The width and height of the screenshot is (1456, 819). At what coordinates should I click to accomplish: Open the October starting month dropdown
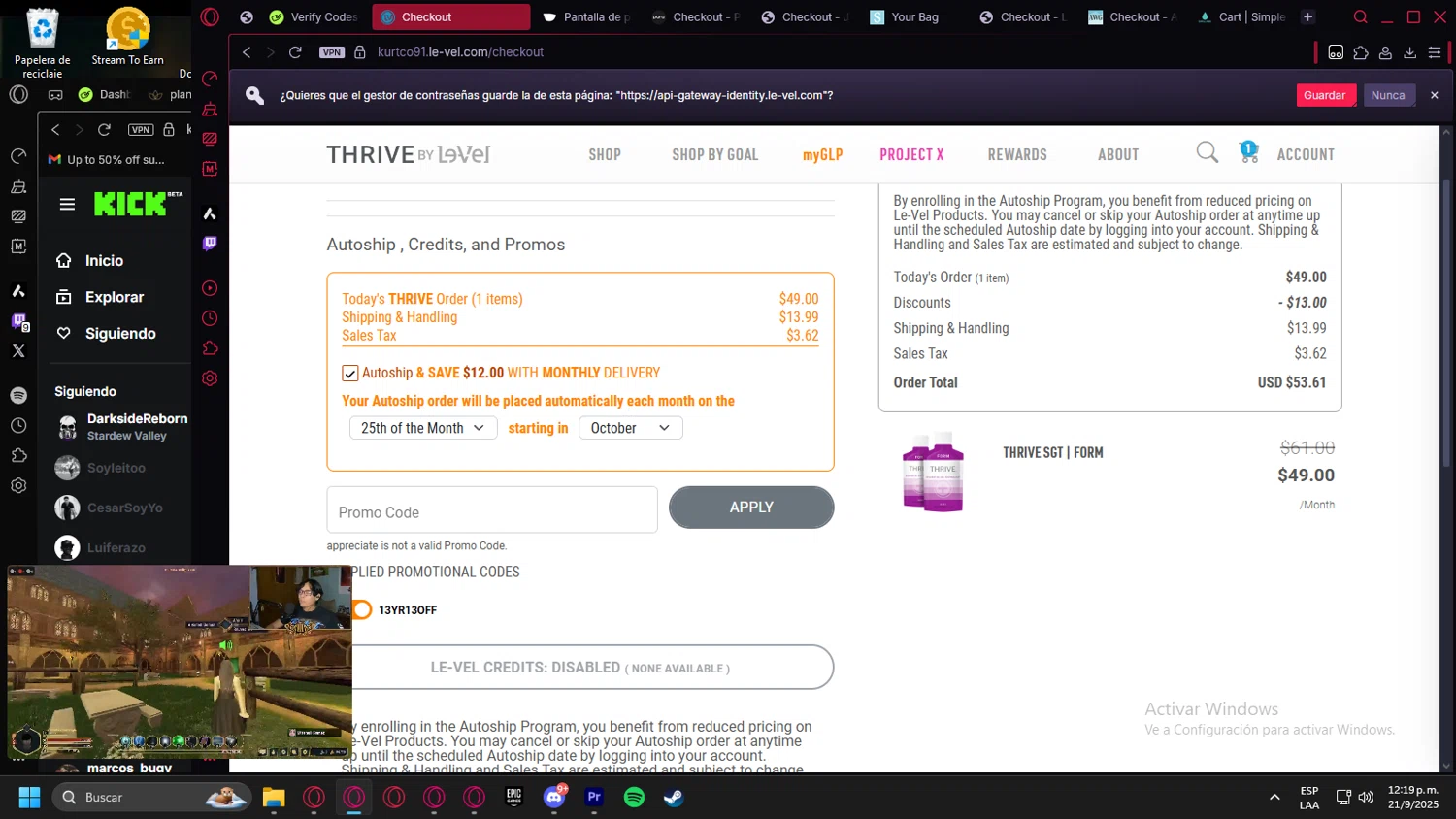(631, 428)
